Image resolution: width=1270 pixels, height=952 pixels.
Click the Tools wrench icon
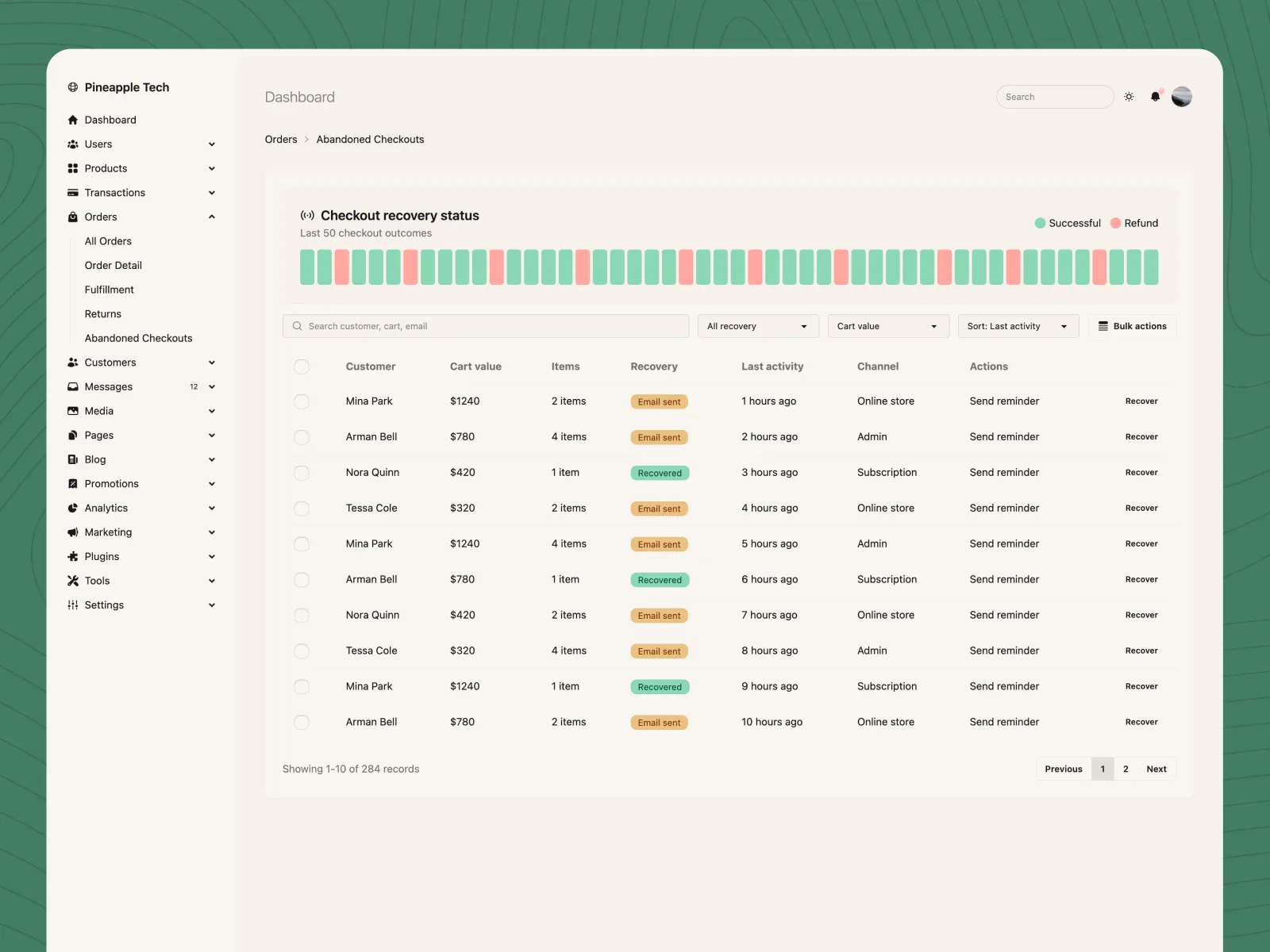click(x=73, y=581)
